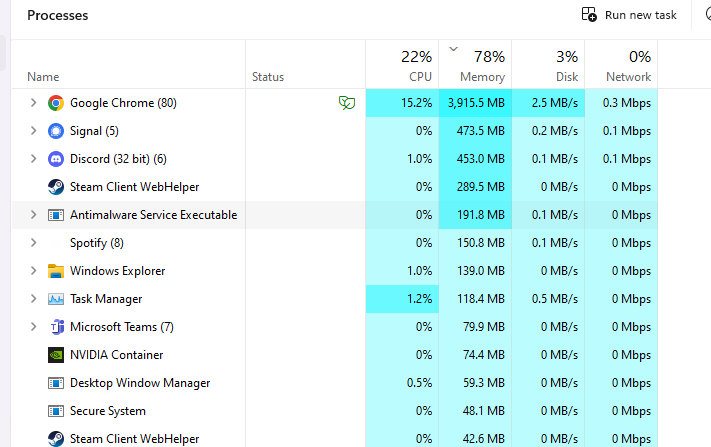This screenshot has width=711, height=447.
Task: Expand the Discord (32 bit) process group
Action: pyautogui.click(x=33, y=159)
